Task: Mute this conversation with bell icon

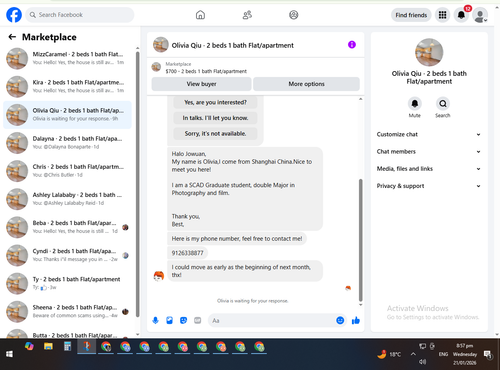Action: click(415, 104)
